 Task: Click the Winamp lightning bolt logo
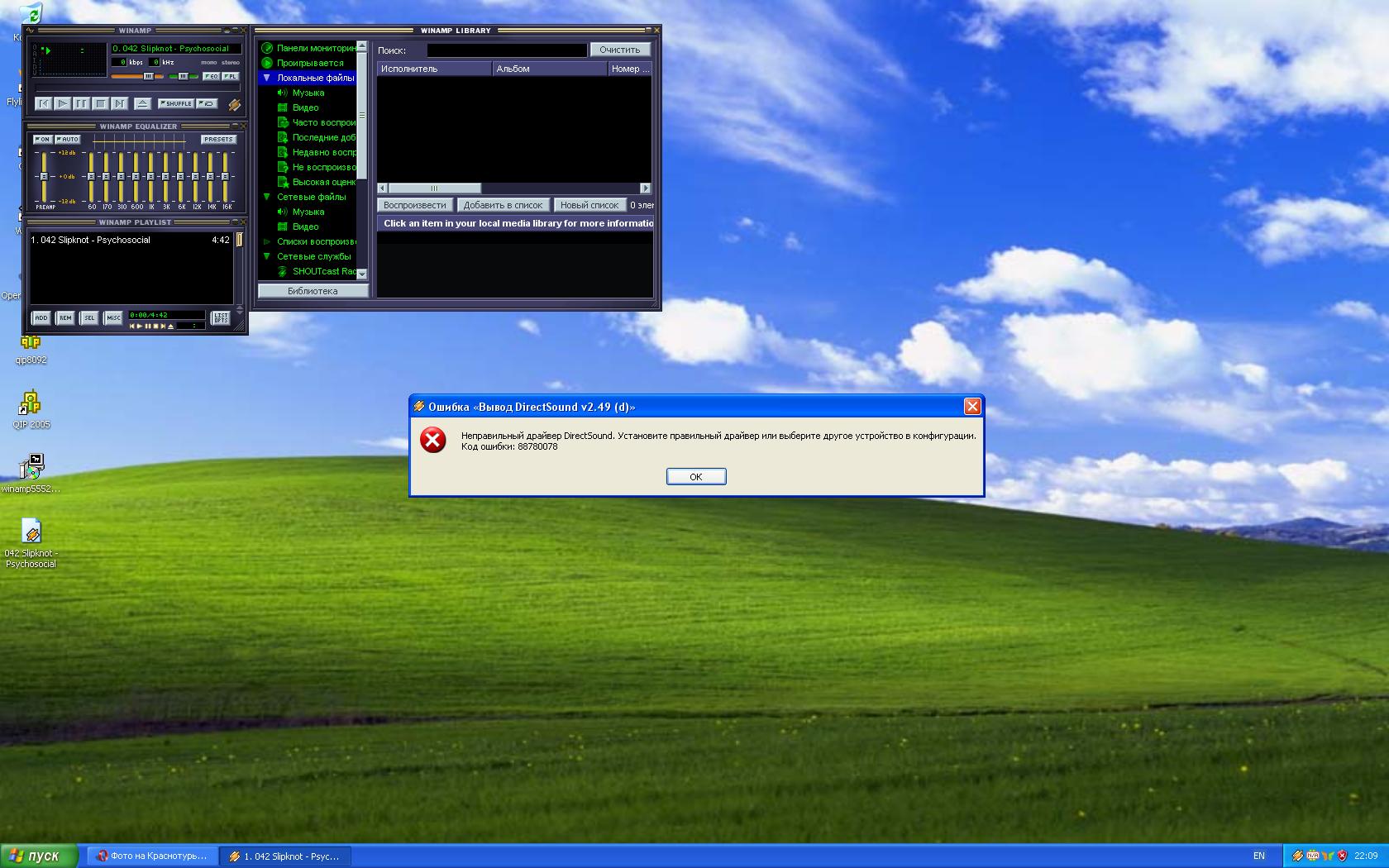coord(234,104)
